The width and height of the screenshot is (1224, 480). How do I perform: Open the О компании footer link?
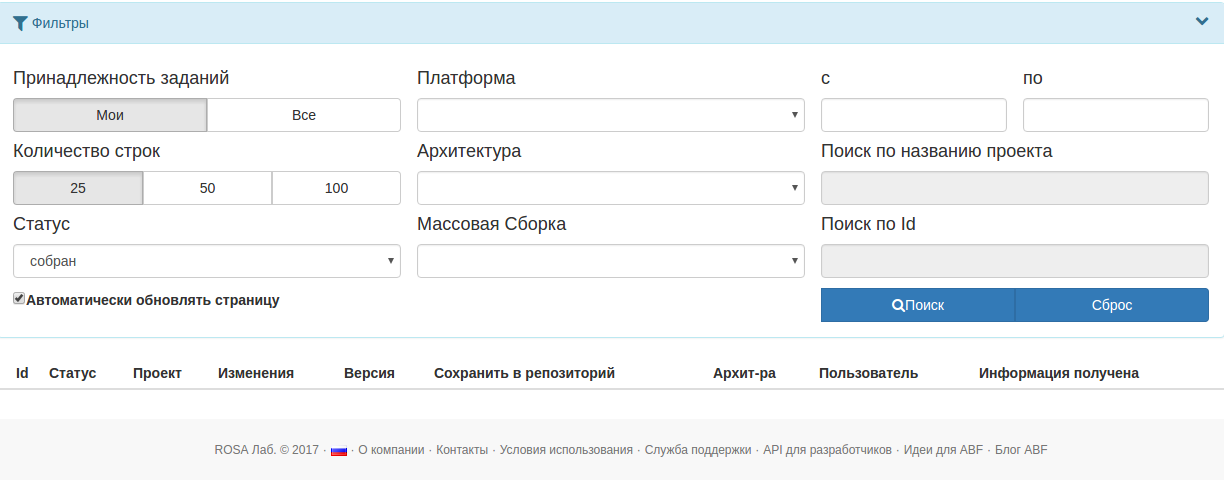[x=391, y=450]
